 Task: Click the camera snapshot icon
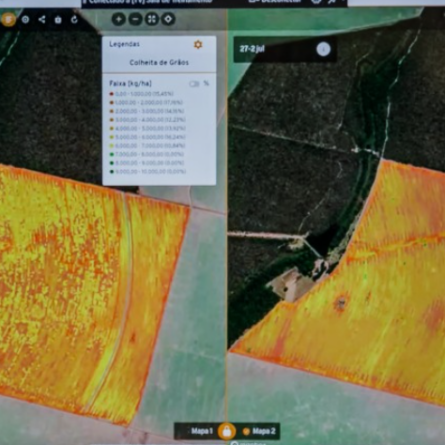tap(58, 20)
